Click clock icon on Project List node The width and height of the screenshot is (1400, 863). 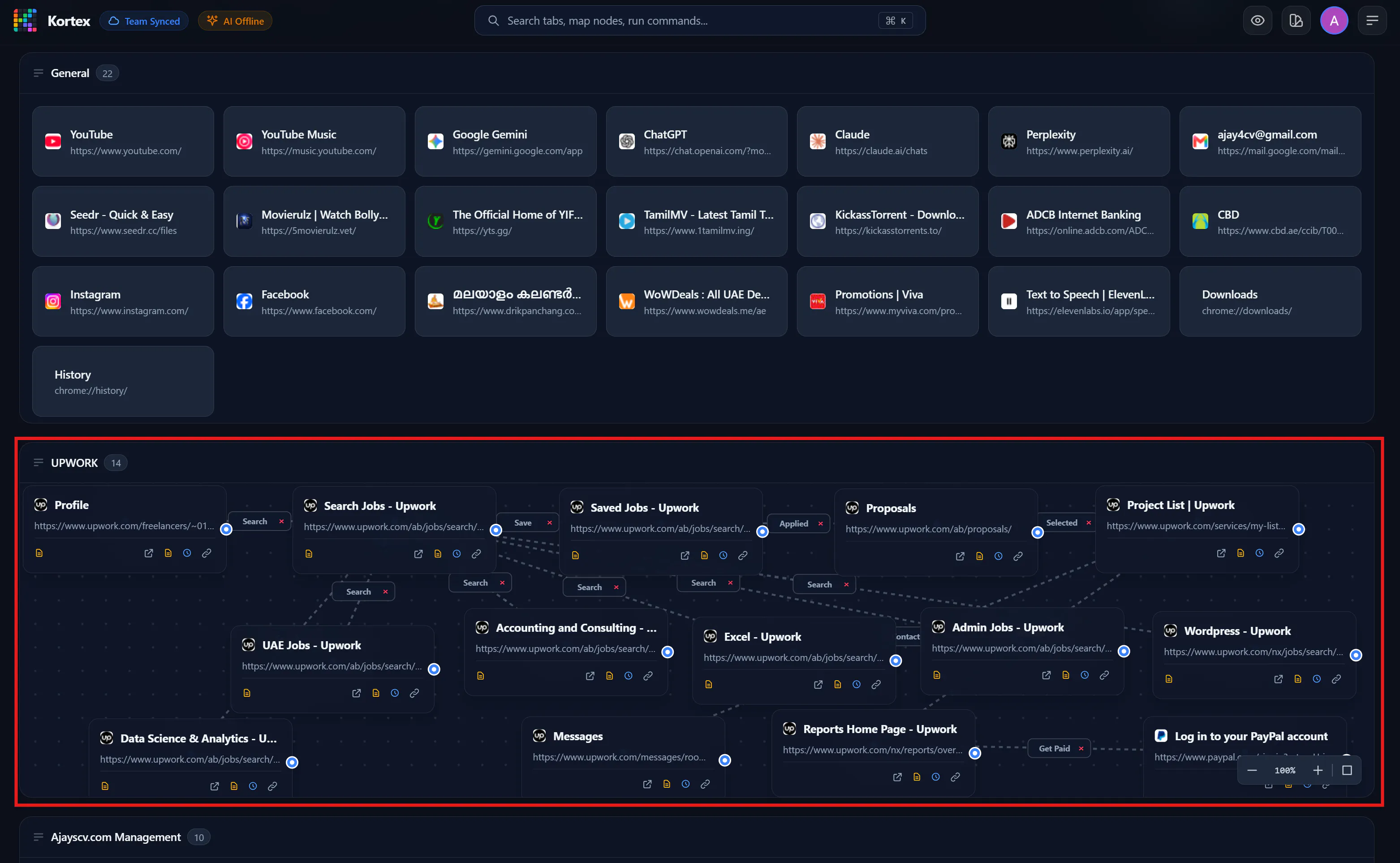[x=1260, y=553]
